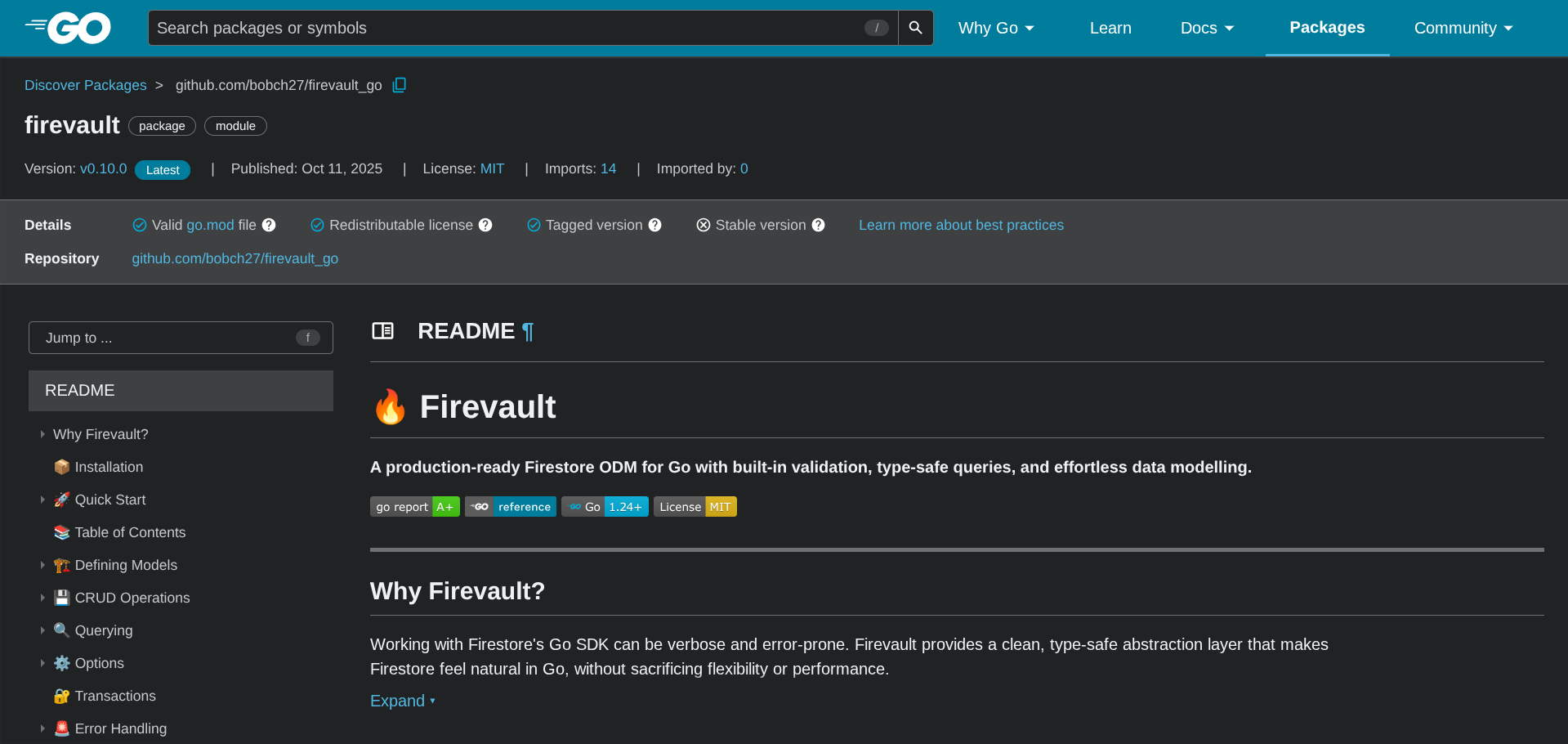Click the README outline book icon
Screen dimensions: 1568x744
pos(382,330)
